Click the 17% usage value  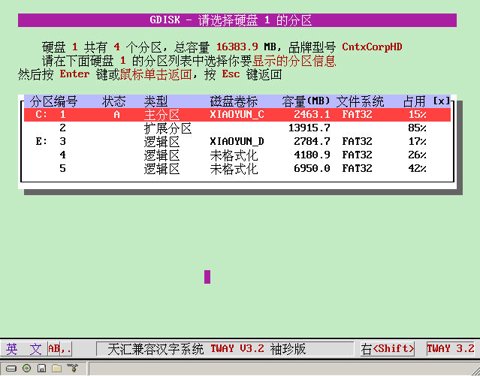tap(417, 141)
